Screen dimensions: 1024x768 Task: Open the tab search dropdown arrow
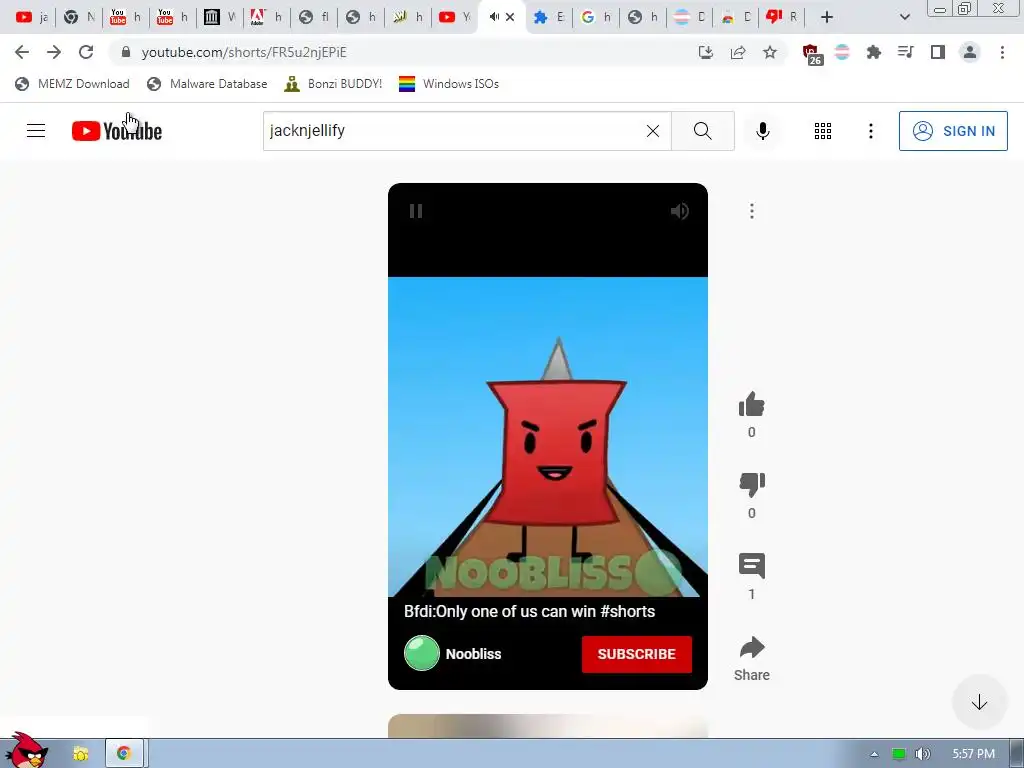(904, 17)
